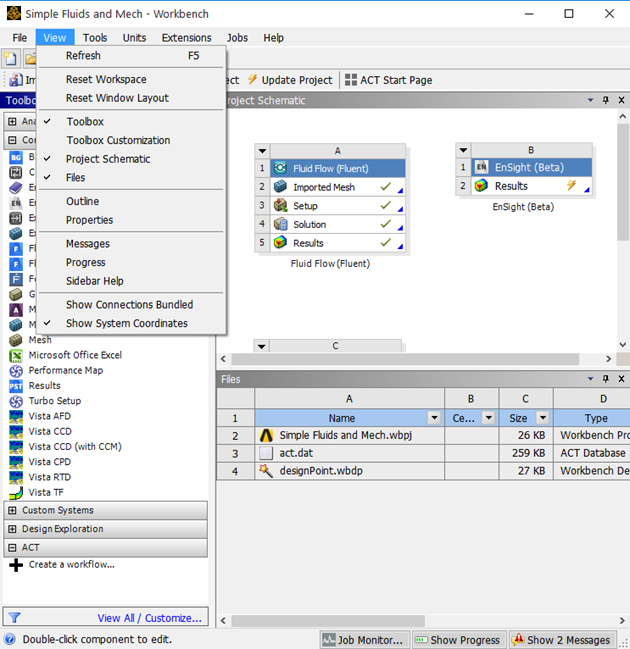The width and height of the screenshot is (630, 649).
Task: Click the EnSight (Beta) system icon
Action: coord(481,168)
